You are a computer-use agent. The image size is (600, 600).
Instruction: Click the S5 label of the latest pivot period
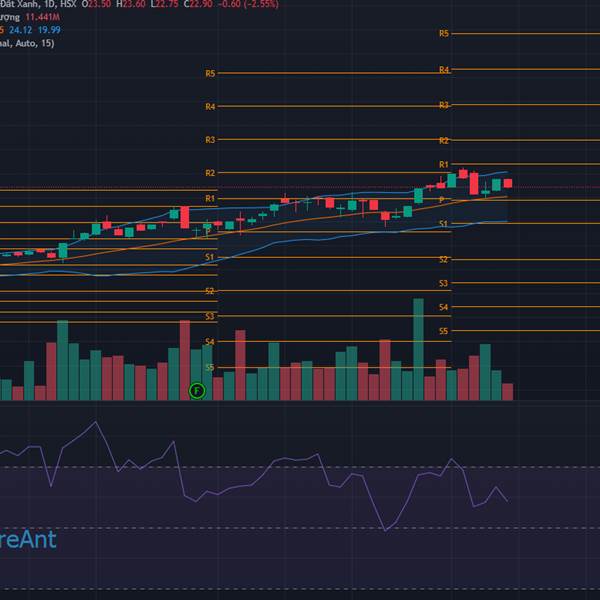(x=443, y=331)
